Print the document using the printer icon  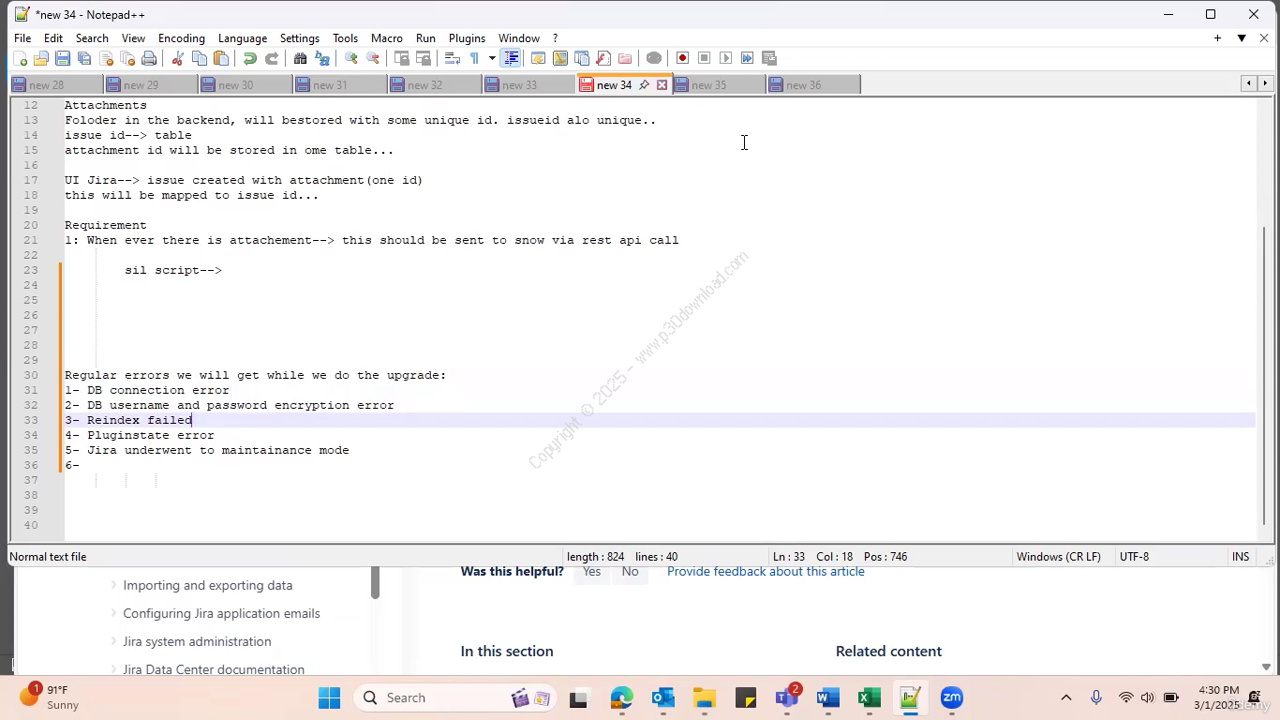point(149,58)
